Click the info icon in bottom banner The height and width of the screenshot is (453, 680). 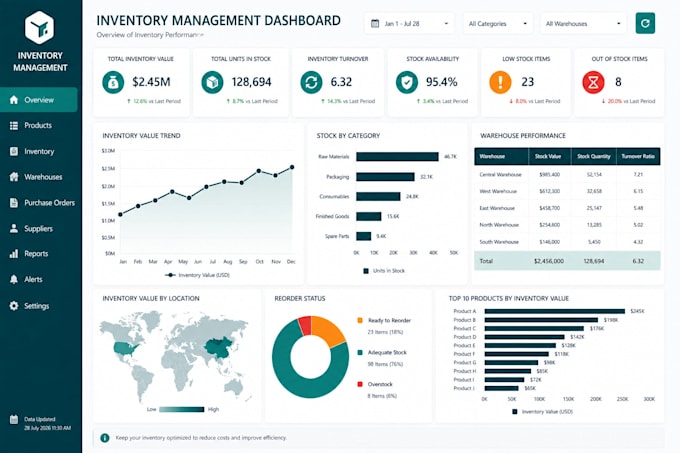point(105,438)
